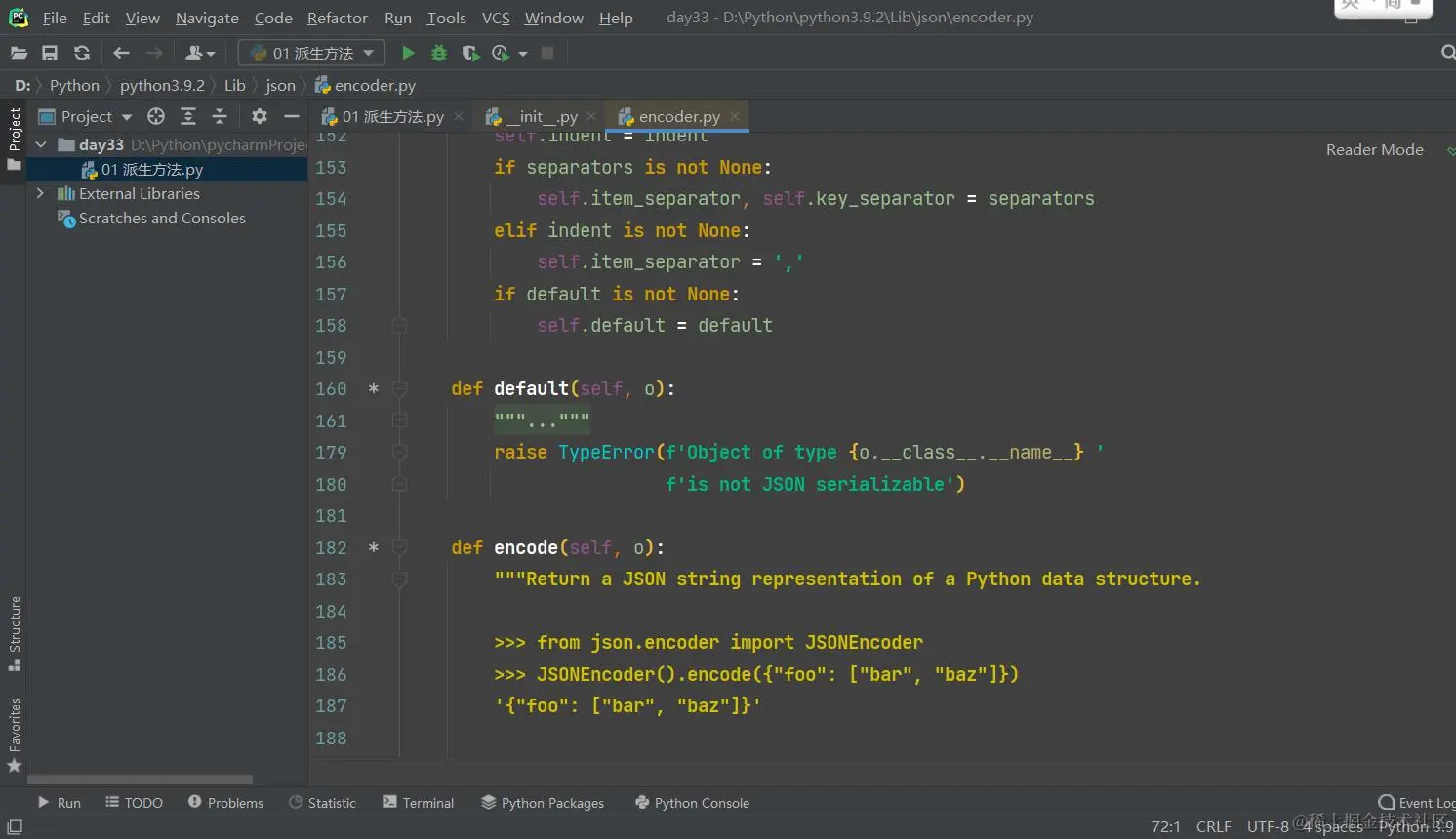Toggle fold marker at line 158

pyautogui.click(x=399, y=325)
